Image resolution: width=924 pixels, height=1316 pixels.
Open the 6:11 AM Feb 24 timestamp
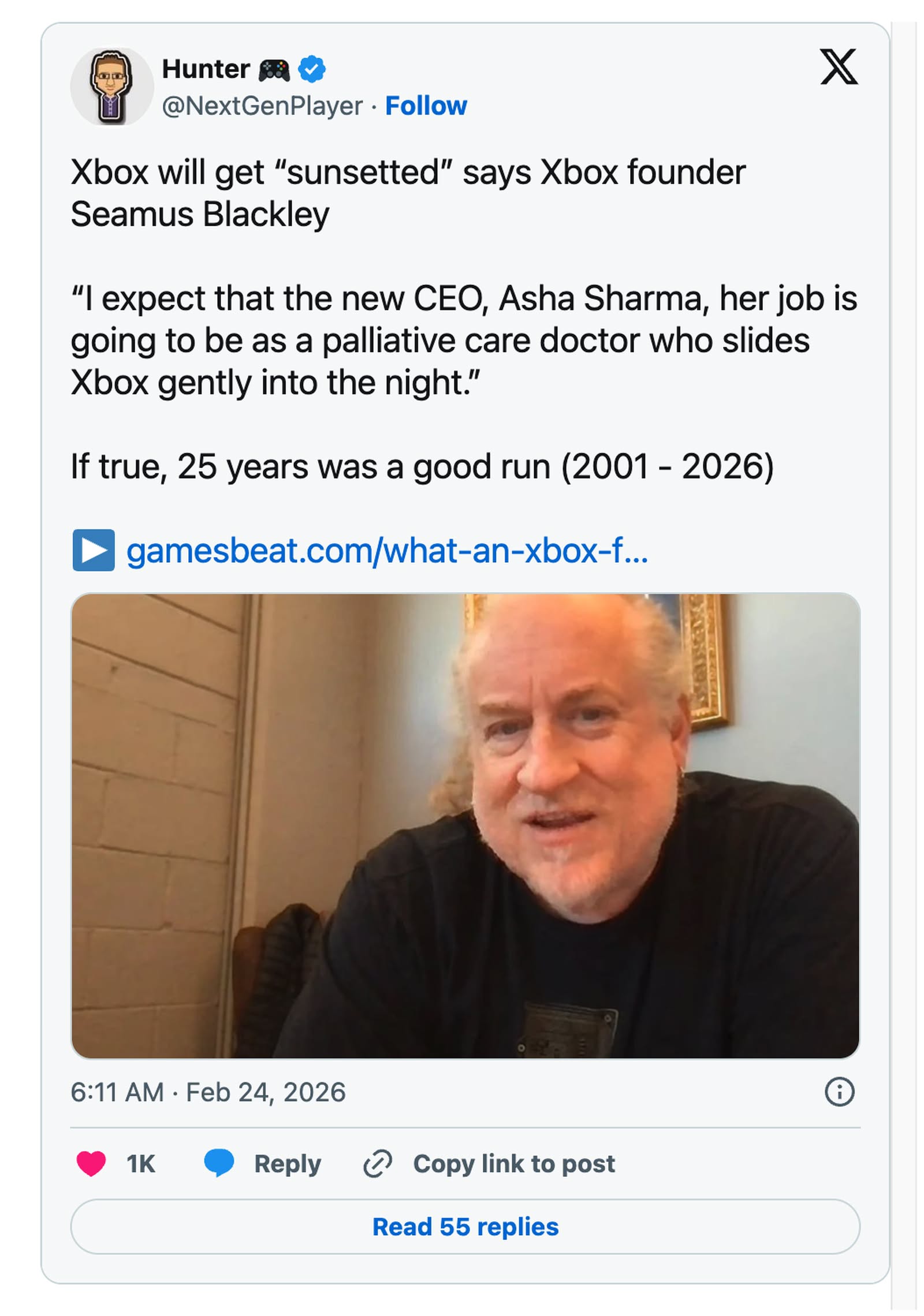pos(208,1092)
